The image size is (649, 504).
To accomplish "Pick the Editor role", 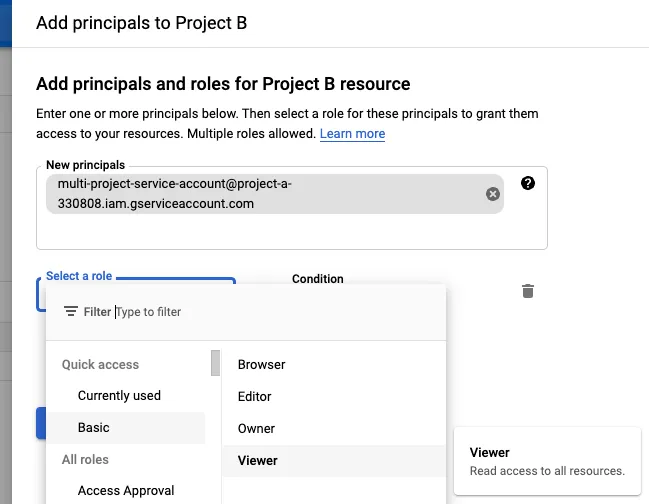I will [x=255, y=396].
